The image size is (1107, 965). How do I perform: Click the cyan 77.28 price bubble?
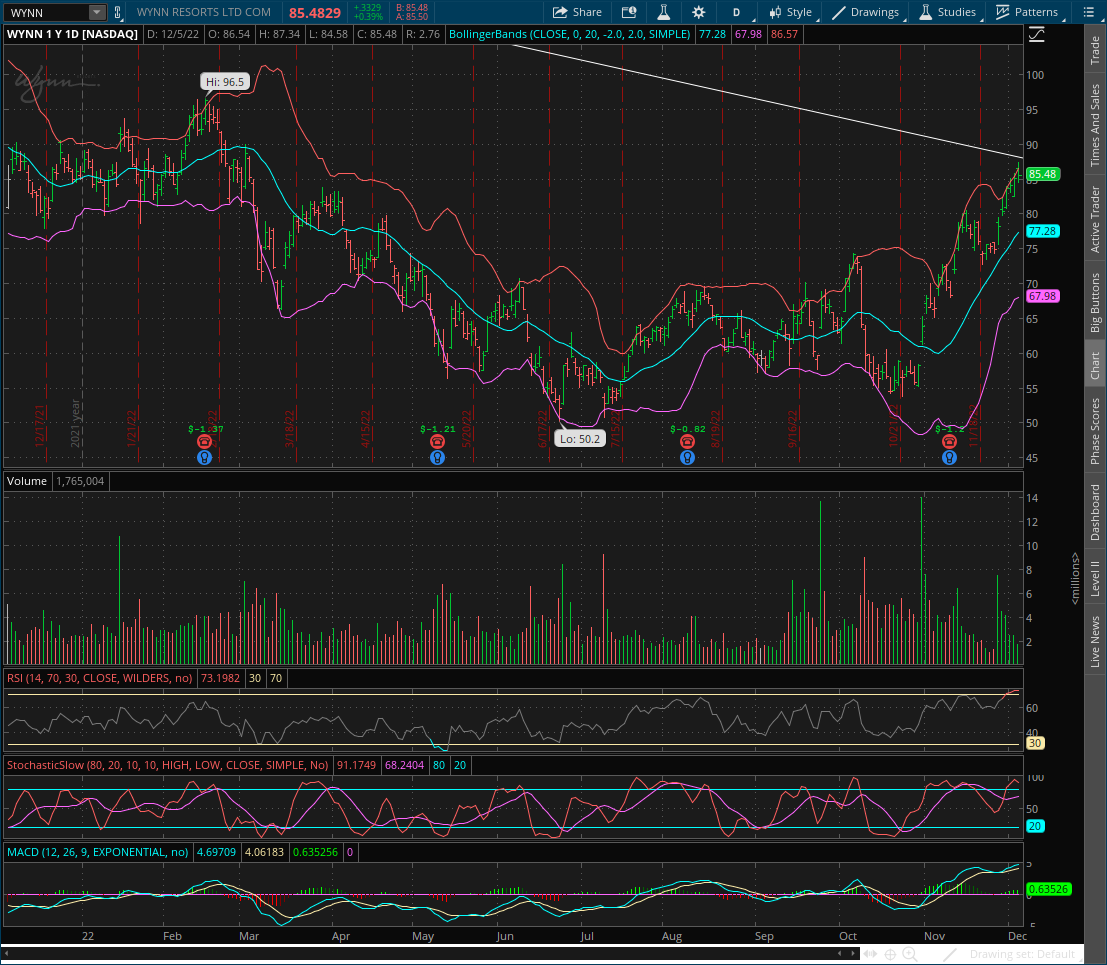pos(1042,232)
